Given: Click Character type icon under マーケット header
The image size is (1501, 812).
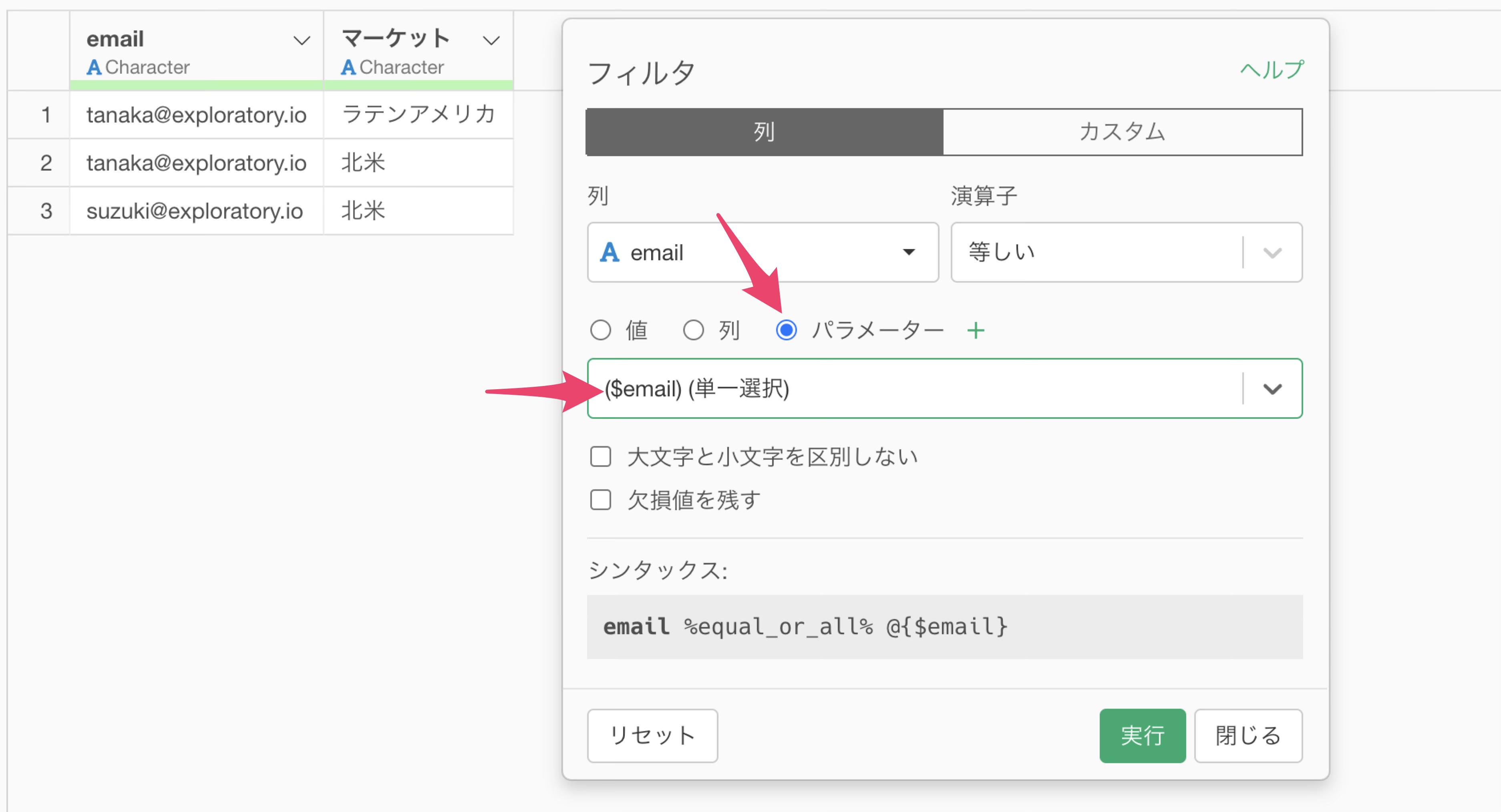Looking at the screenshot, I should [x=348, y=68].
